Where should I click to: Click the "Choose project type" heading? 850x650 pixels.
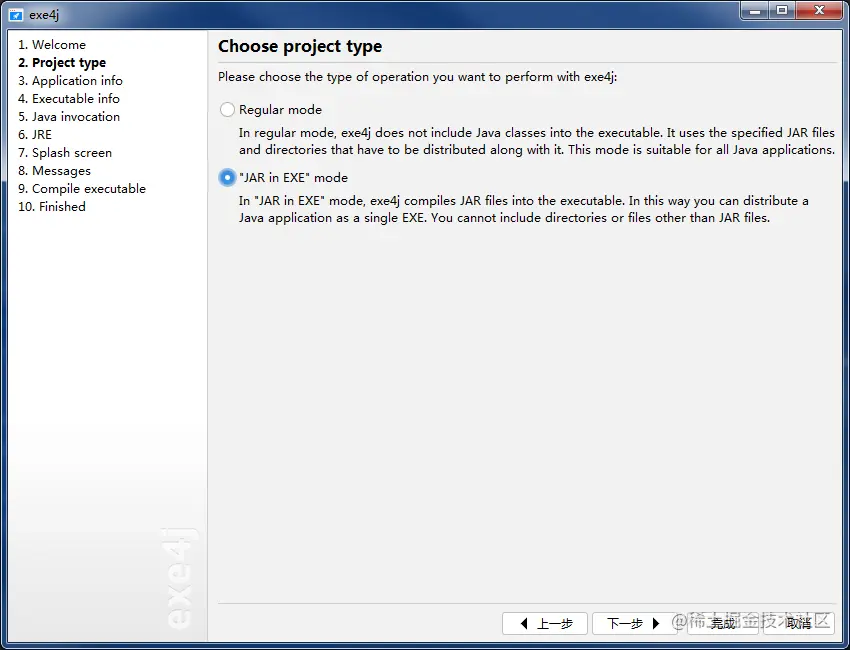pos(300,46)
